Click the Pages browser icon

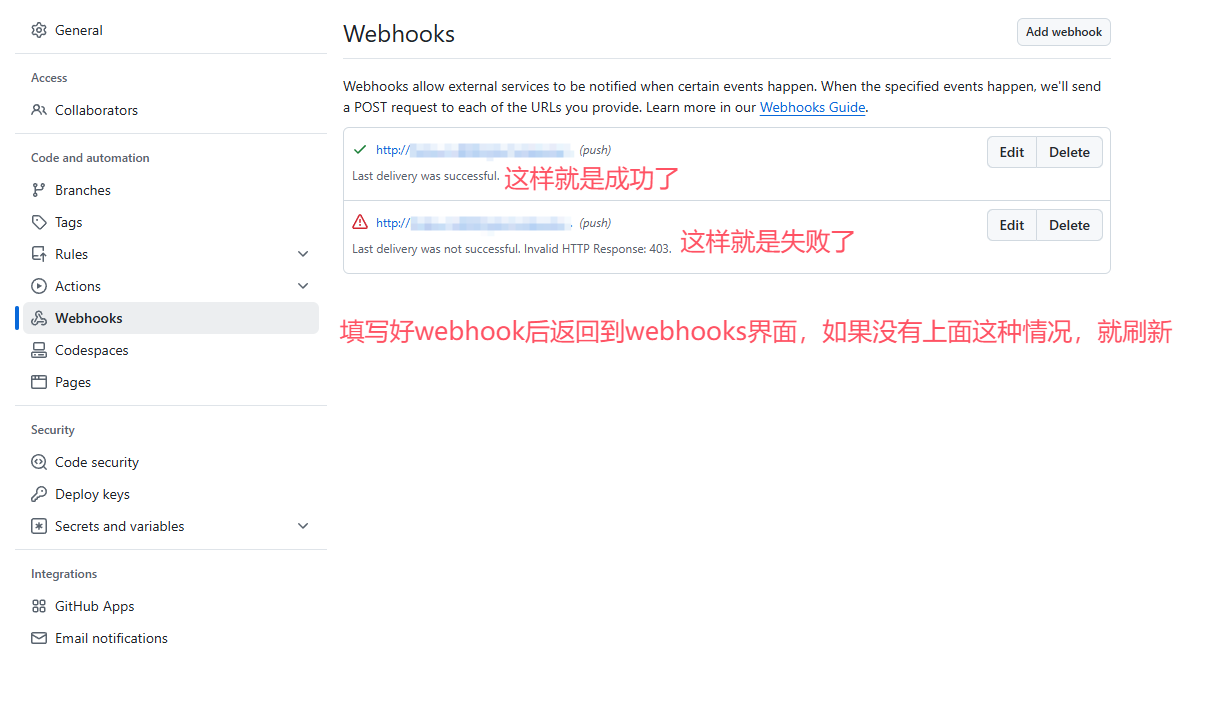pyautogui.click(x=39, y=382)
